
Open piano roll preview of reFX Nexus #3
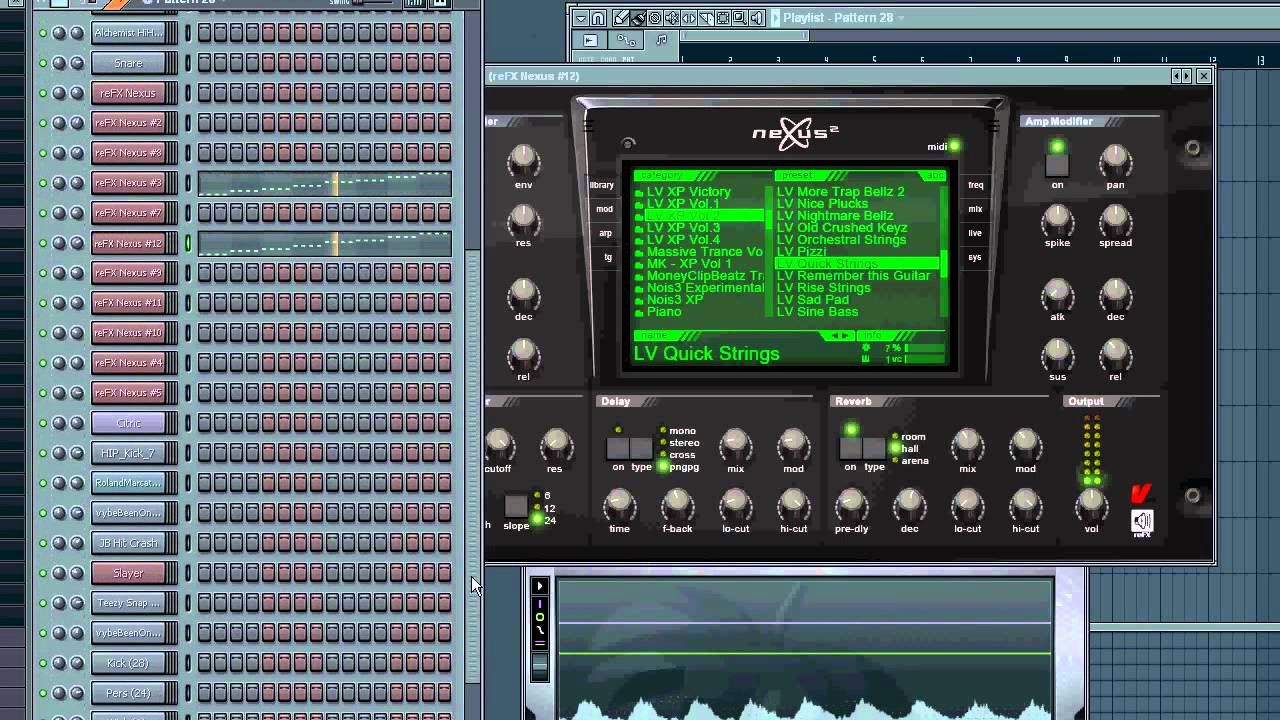pos(324,183)
